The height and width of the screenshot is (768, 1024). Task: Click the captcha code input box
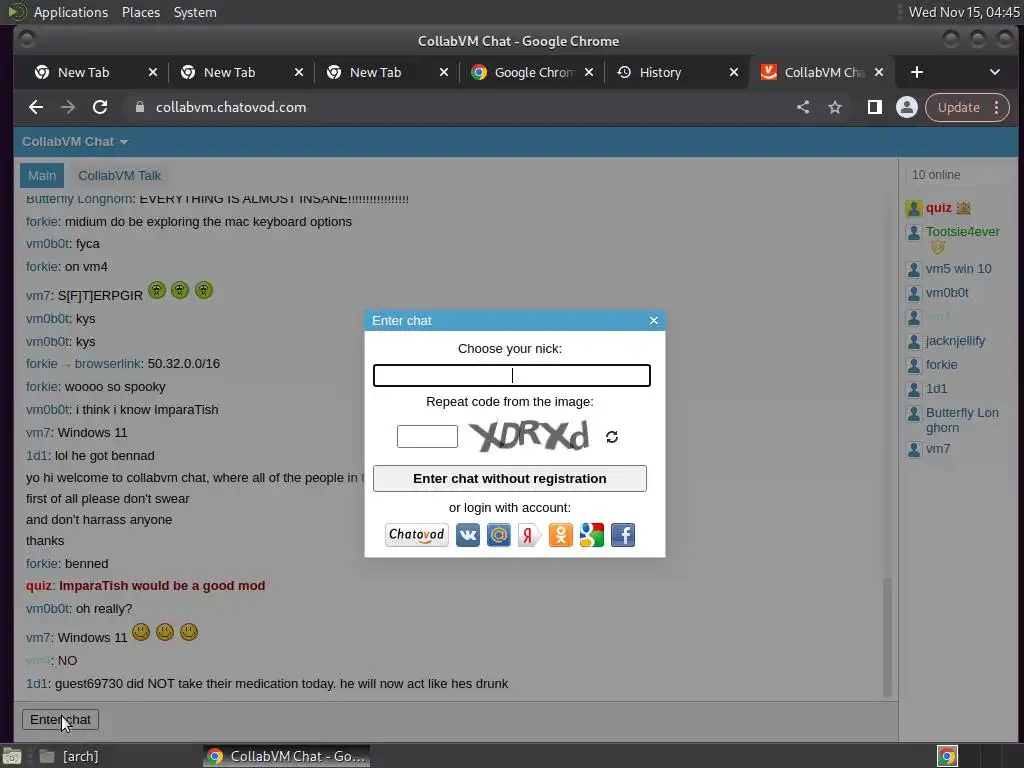pyautogui.click(x=427, y=436)
